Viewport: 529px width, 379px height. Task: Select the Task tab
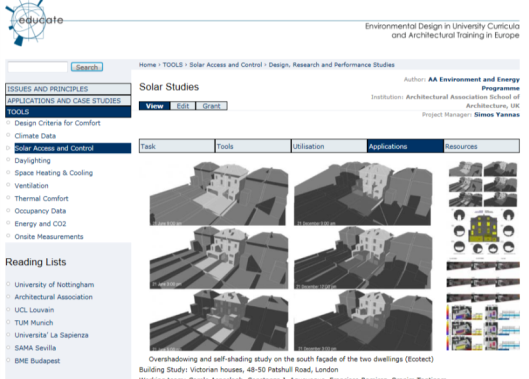click(x=177, y=146)
